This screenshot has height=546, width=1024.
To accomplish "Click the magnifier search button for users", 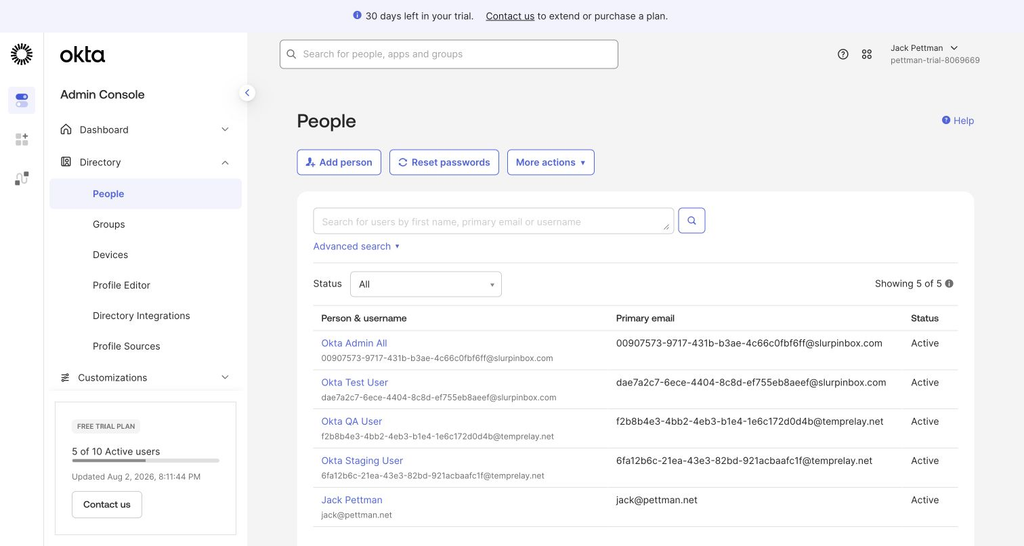I will (692, 221).
